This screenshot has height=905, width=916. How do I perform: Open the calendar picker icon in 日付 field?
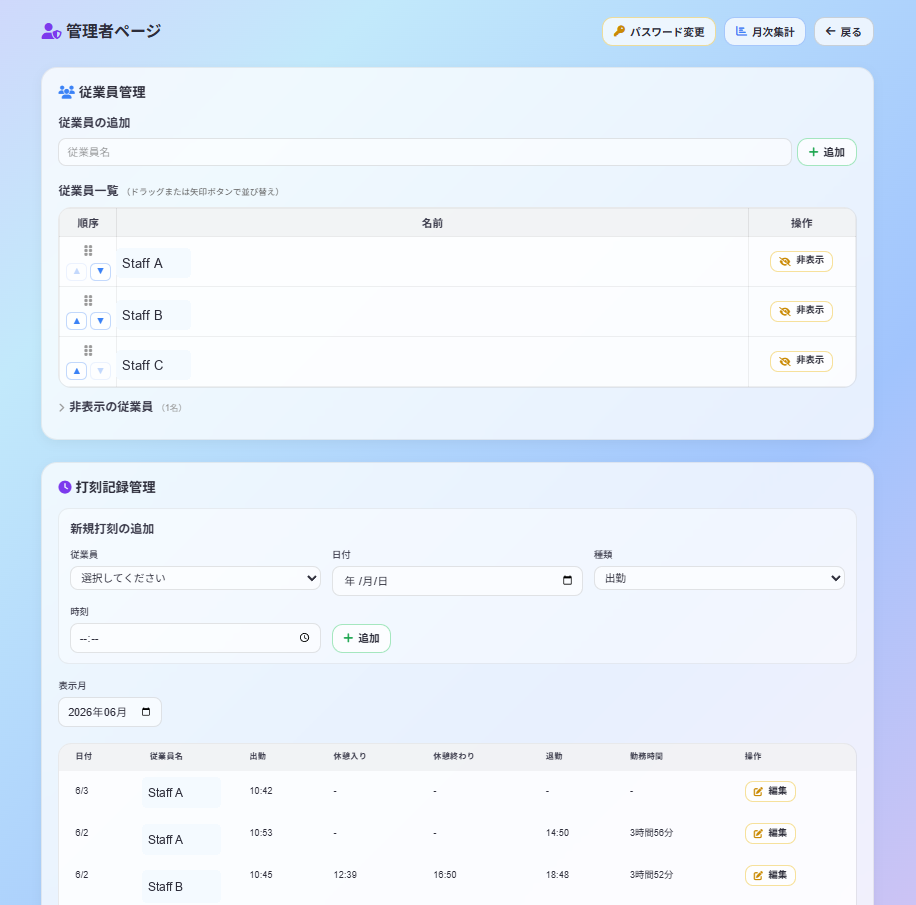(567, 580)
